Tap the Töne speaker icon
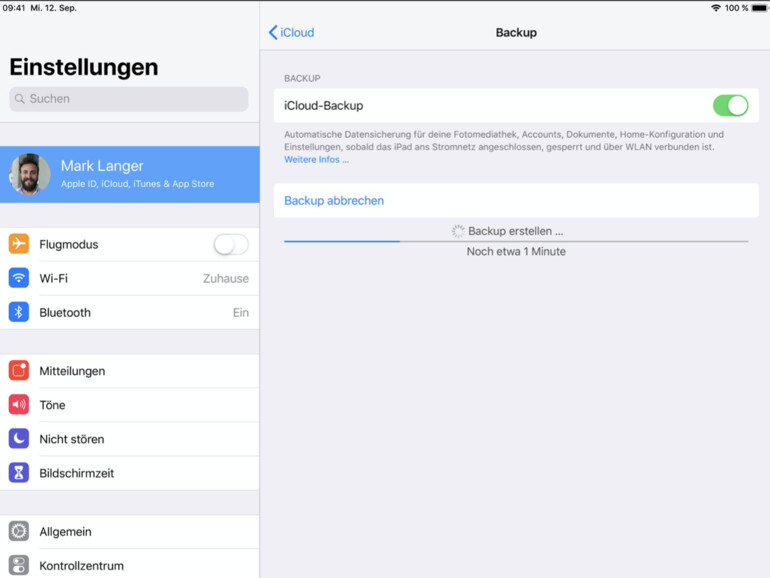 (x=19, y=405)
